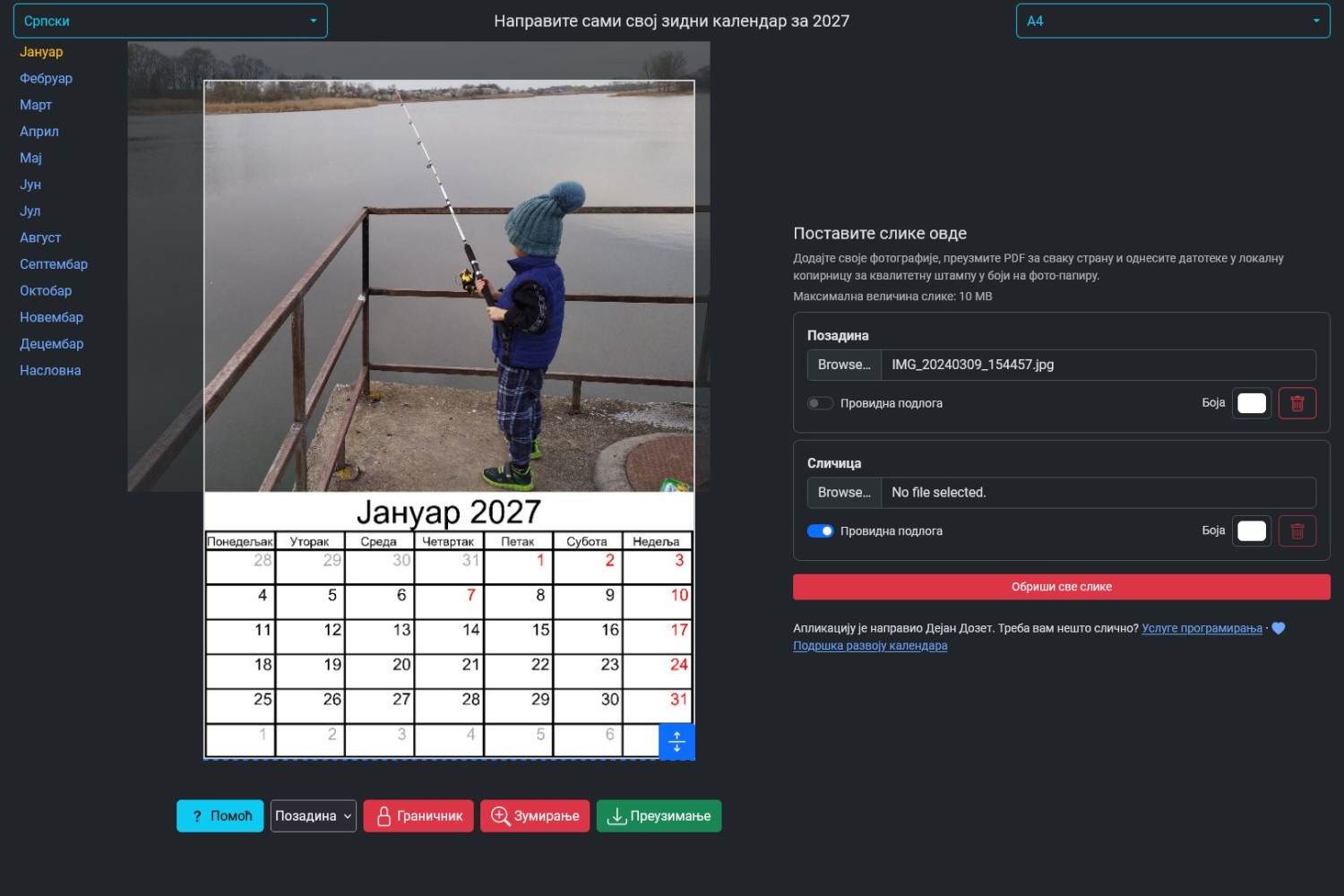Switch to the Мај page
Viewport: 1344px width, 896px height.
(x=31, y=158)
